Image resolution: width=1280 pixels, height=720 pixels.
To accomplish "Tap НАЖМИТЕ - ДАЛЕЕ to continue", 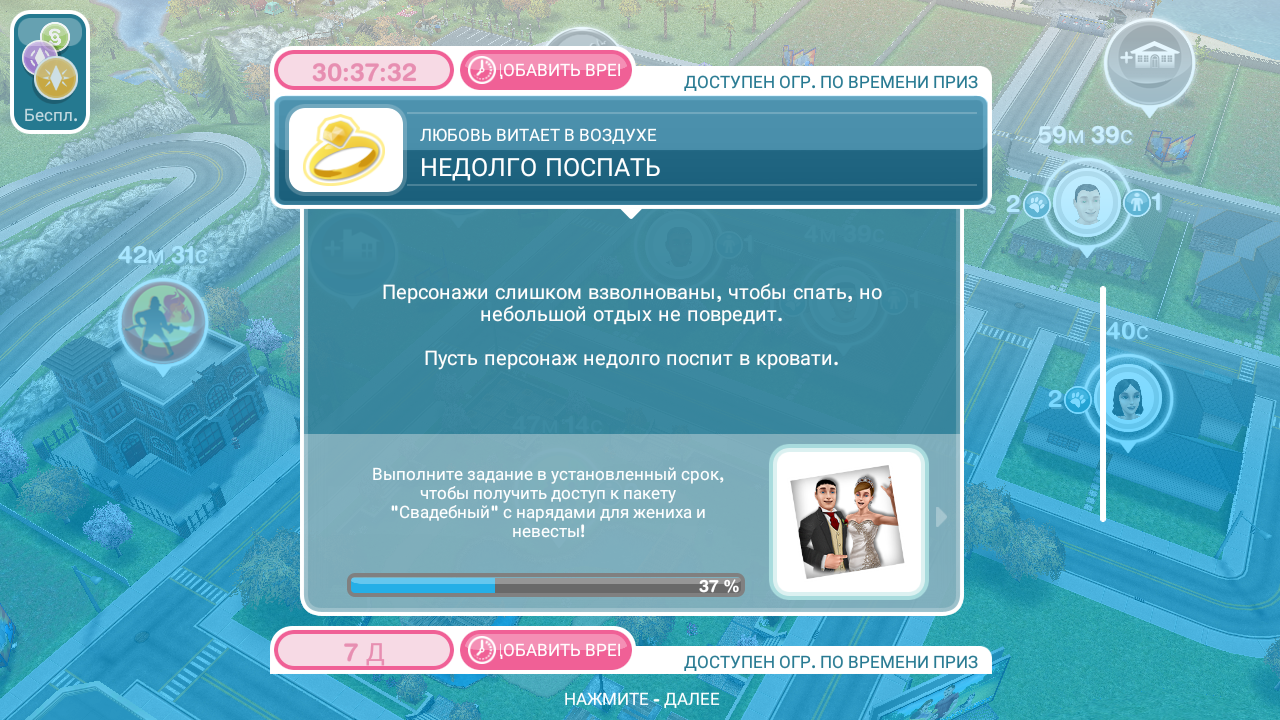I will (x=641, y=699).
